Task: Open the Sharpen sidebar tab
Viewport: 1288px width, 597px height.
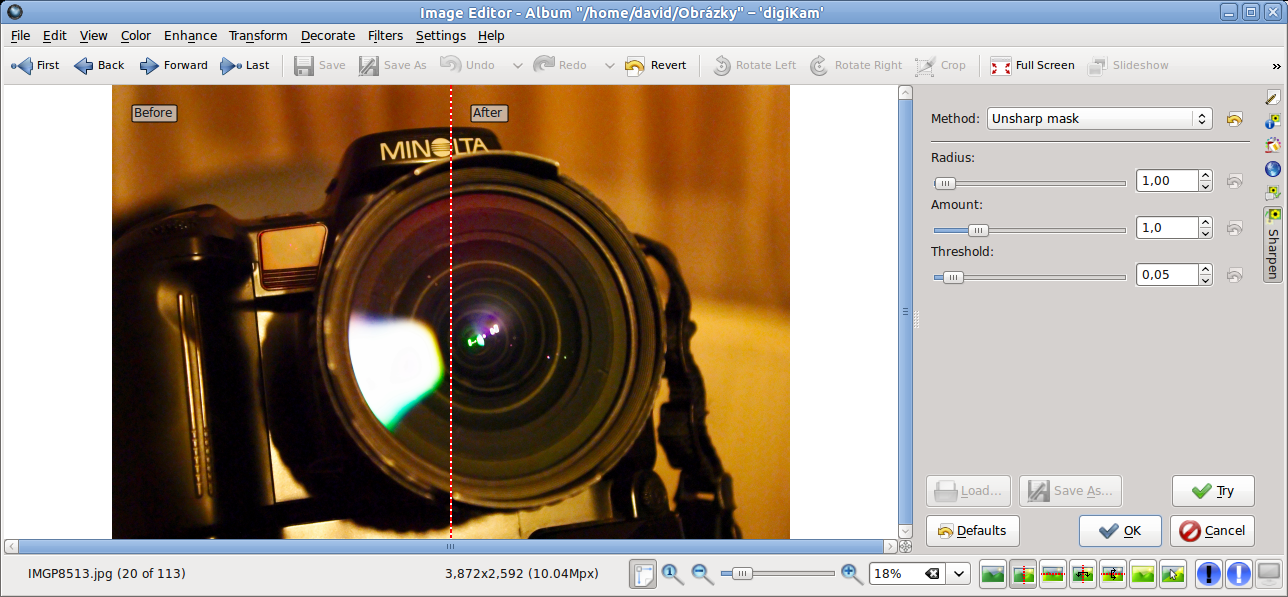Action: tap(1273, 245)
